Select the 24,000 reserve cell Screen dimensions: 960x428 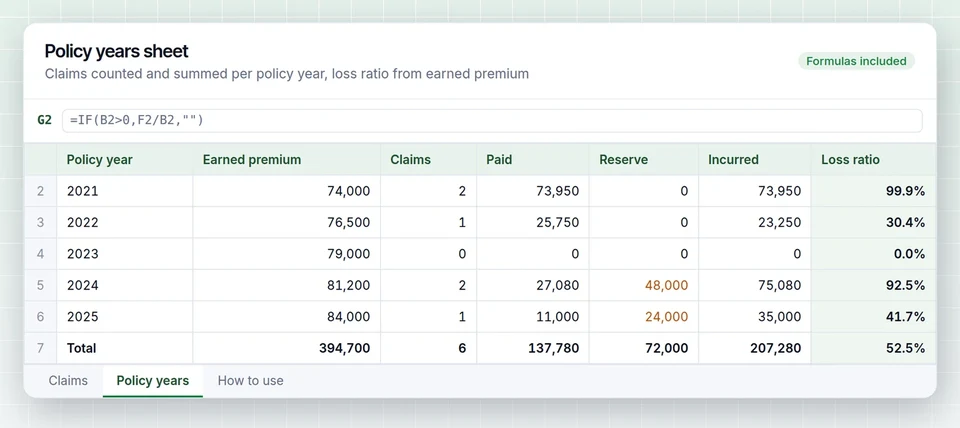pos(644,317)
